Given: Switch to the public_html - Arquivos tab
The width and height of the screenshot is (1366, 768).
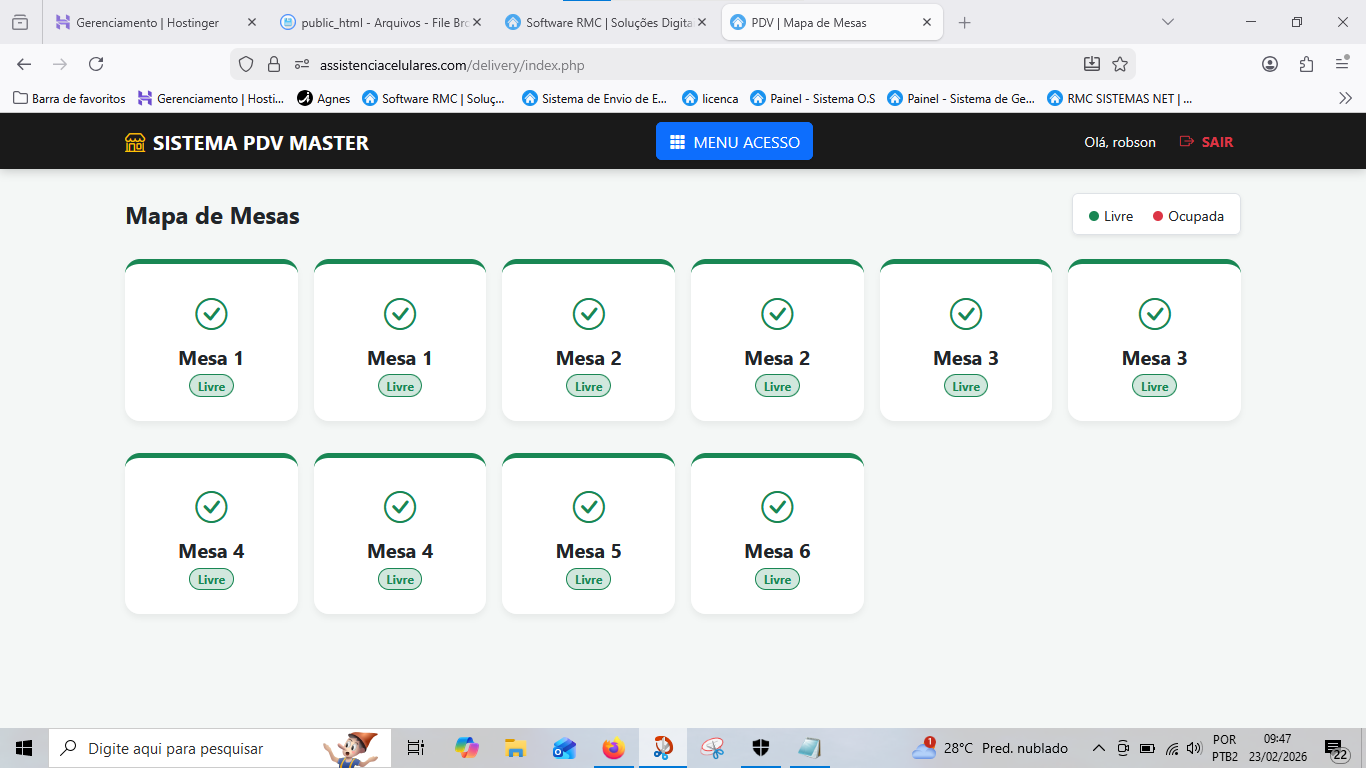Looking at the screenshot, I should [380, 22].
